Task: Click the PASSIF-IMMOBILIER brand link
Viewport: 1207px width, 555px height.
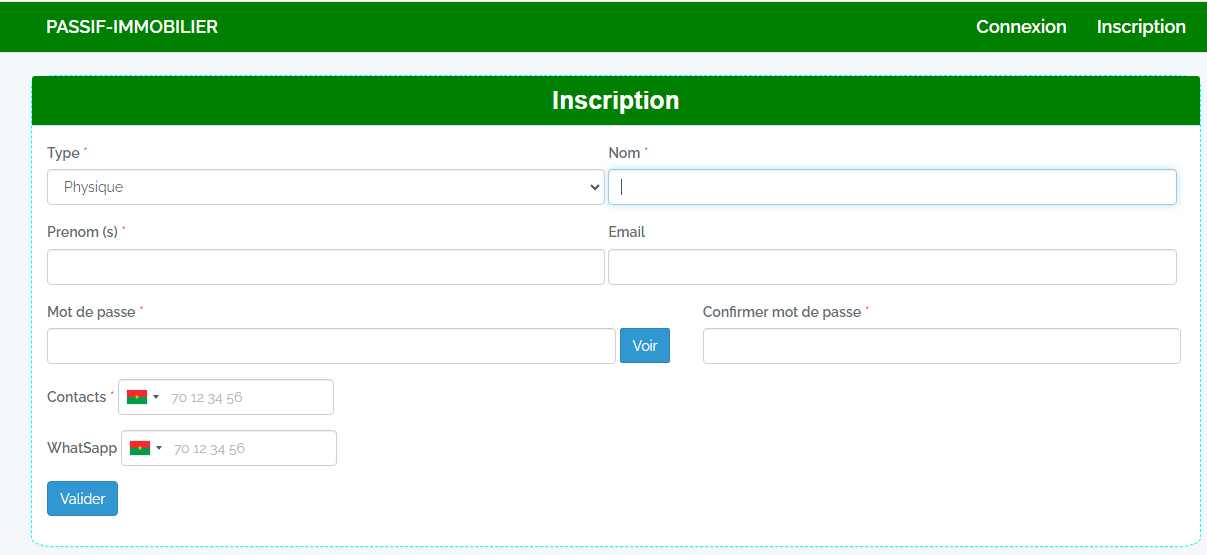Action: (132, 27)
